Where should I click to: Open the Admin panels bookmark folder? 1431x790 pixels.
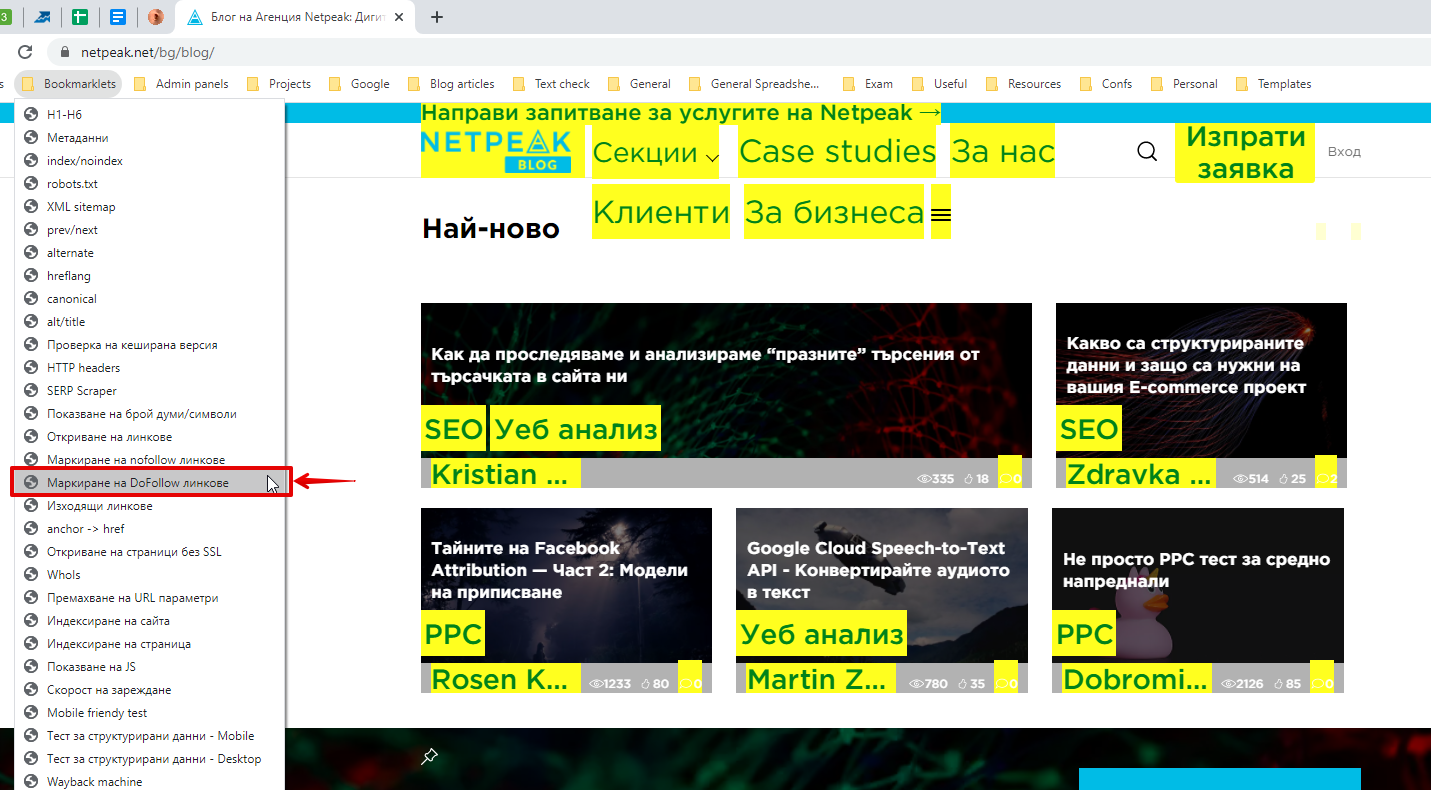pyautogui.click(x=181, y=84)
